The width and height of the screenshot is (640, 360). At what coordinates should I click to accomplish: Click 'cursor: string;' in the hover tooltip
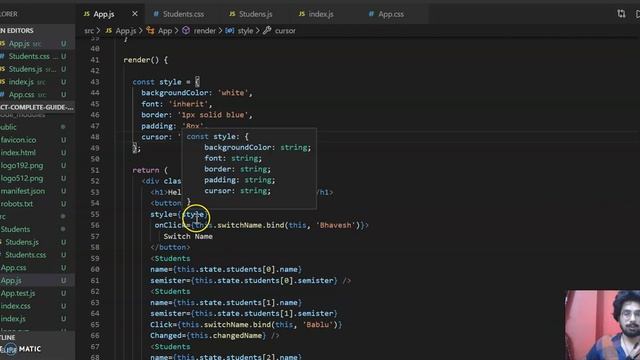pos(237,191)
